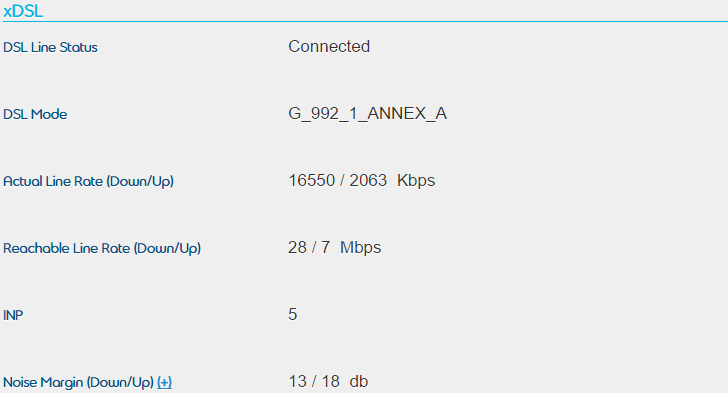This screenshot has height=393, width=728.
Task: Click the 7 reachable upstream value
Action: pyautogui.click(x=325, y=247)
